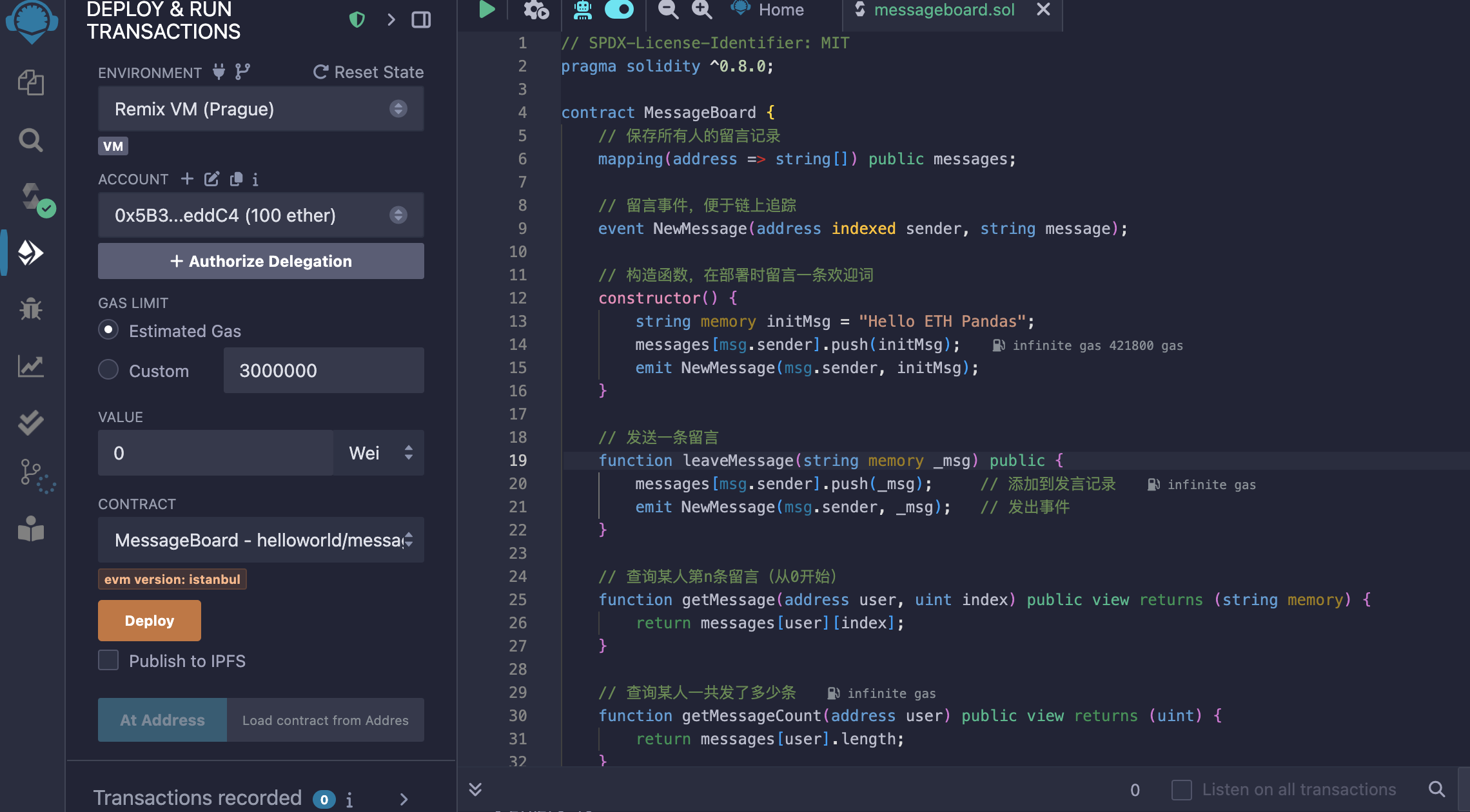
Task: Collapse the terminal with double chevron
Action: click(x=475, y=789)
